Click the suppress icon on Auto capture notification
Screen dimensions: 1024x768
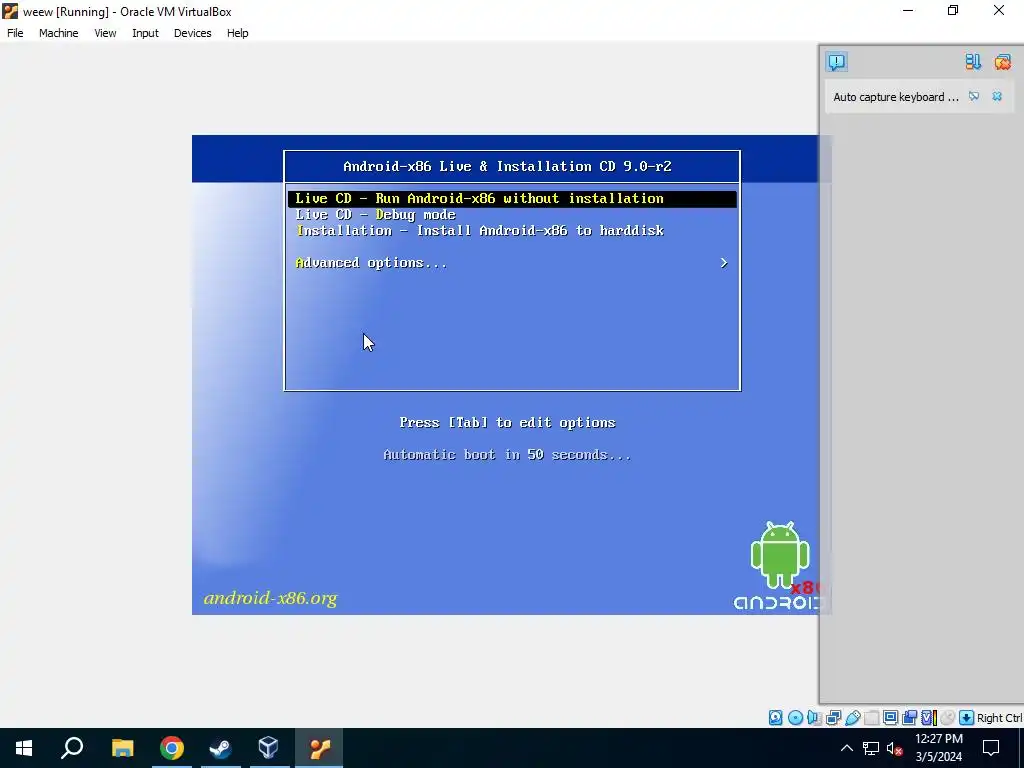[974, 97]
